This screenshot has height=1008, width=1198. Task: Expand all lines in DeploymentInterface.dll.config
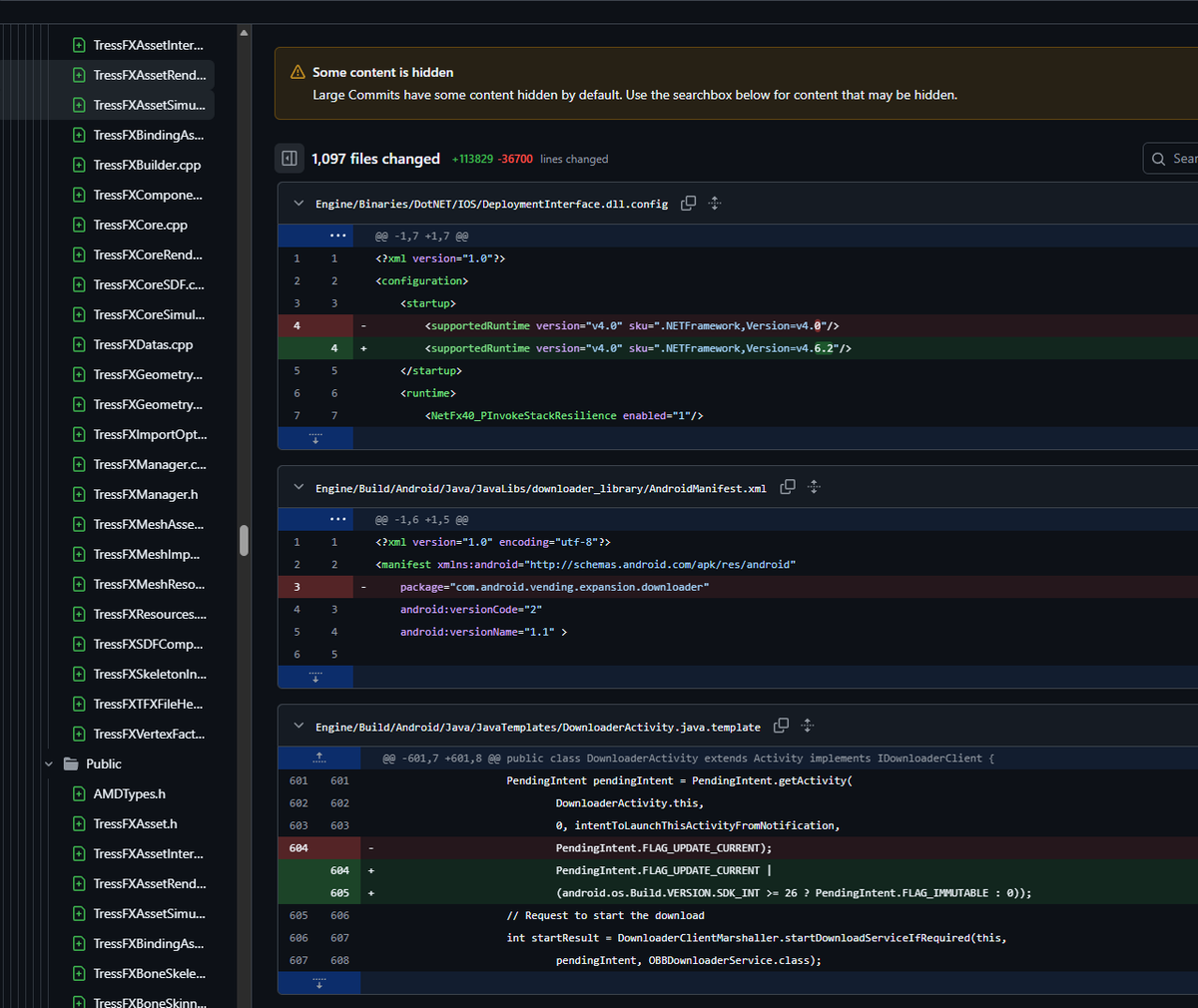[715, 204]
